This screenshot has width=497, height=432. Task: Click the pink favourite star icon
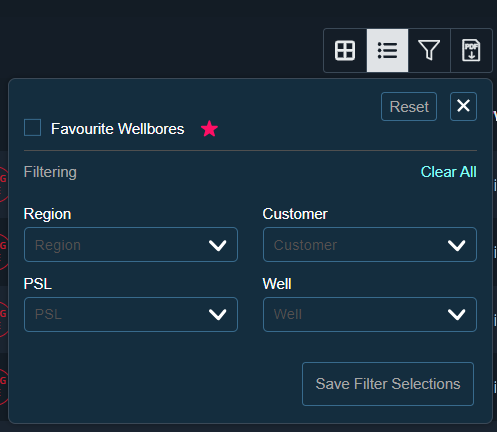[x=209, y=129]
